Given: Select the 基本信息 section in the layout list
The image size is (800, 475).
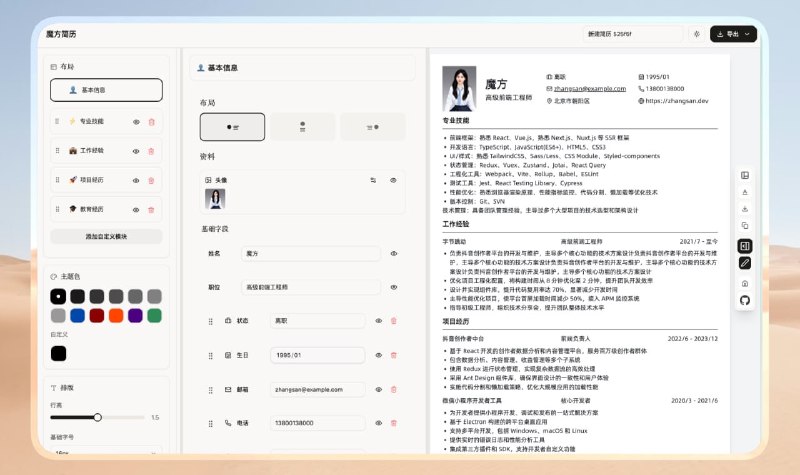Looking at the screenshot, I should 106,90.
